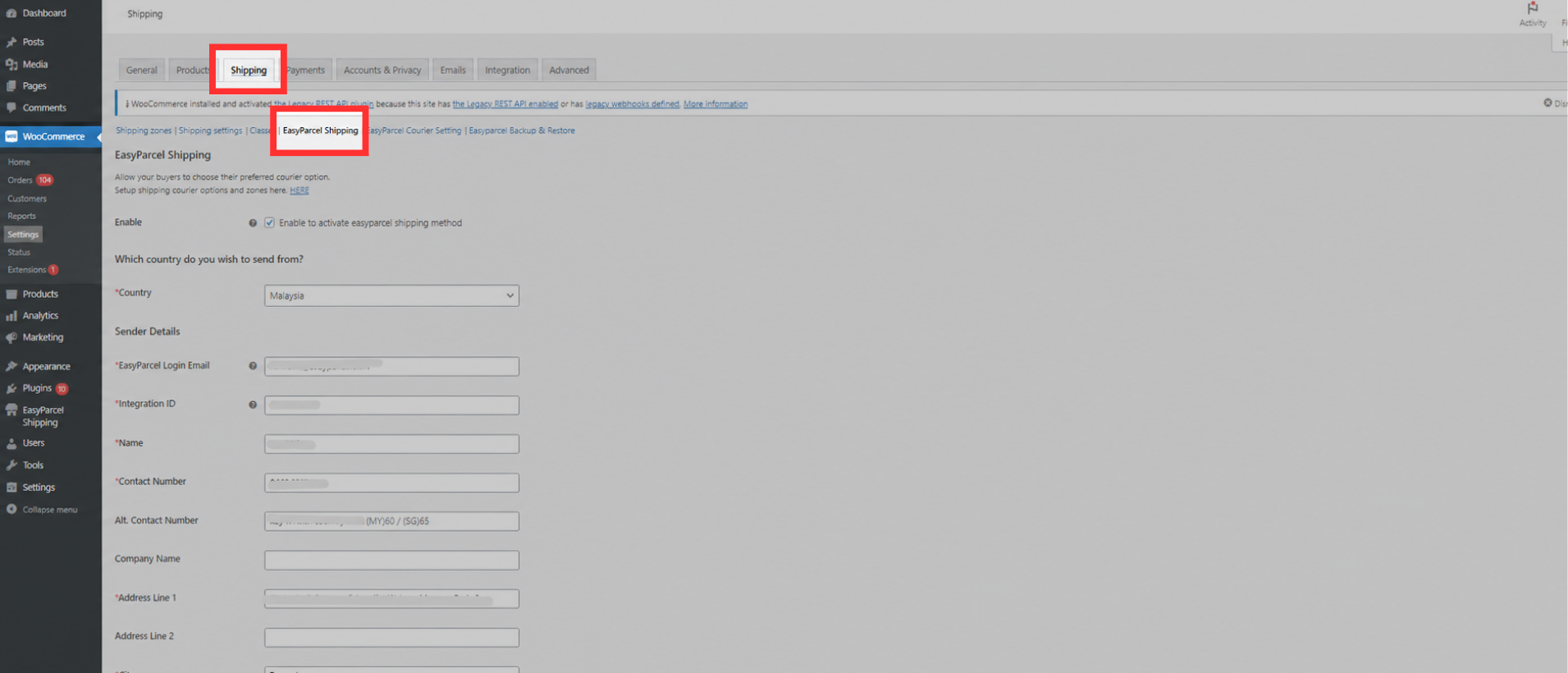1568x673 pixels.
Task: Click the Posts pin icon
Action: tap(11, 42)
